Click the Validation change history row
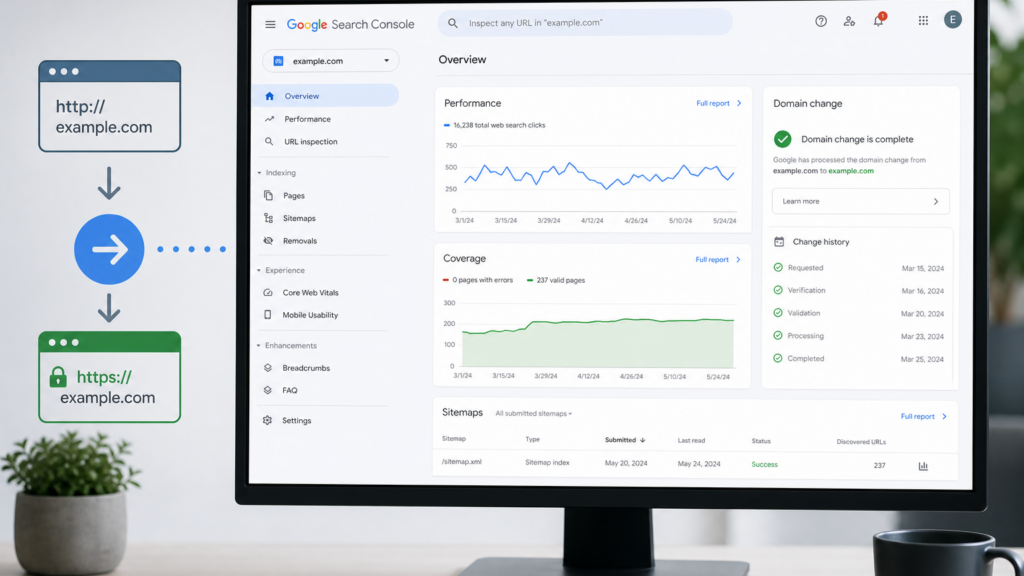This screenshot has height=576, width=1024. tap(858, 313)
